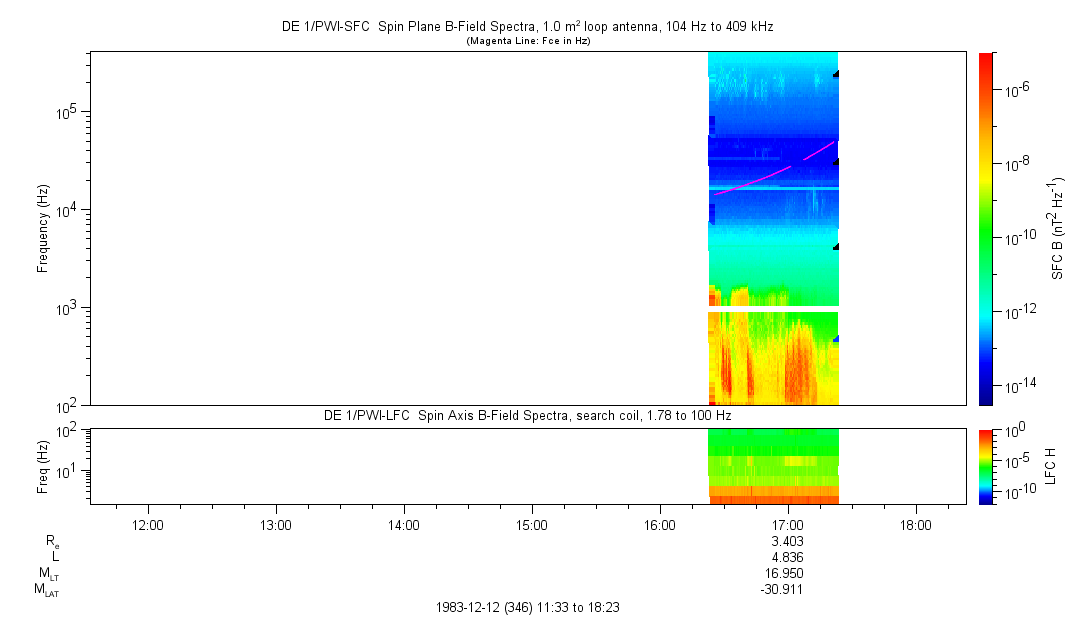Screen dimensions: 1083x620
Task: Click the LFC H color scale bar
Action: (x=985, y=465)
